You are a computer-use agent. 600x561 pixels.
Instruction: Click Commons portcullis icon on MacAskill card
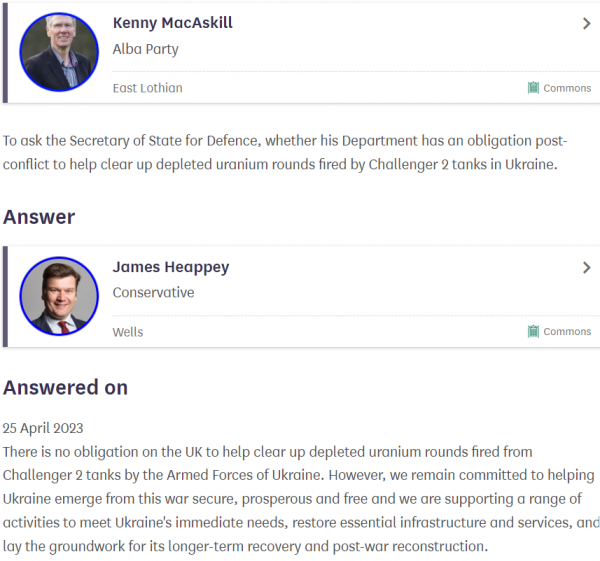pos(533,88)
